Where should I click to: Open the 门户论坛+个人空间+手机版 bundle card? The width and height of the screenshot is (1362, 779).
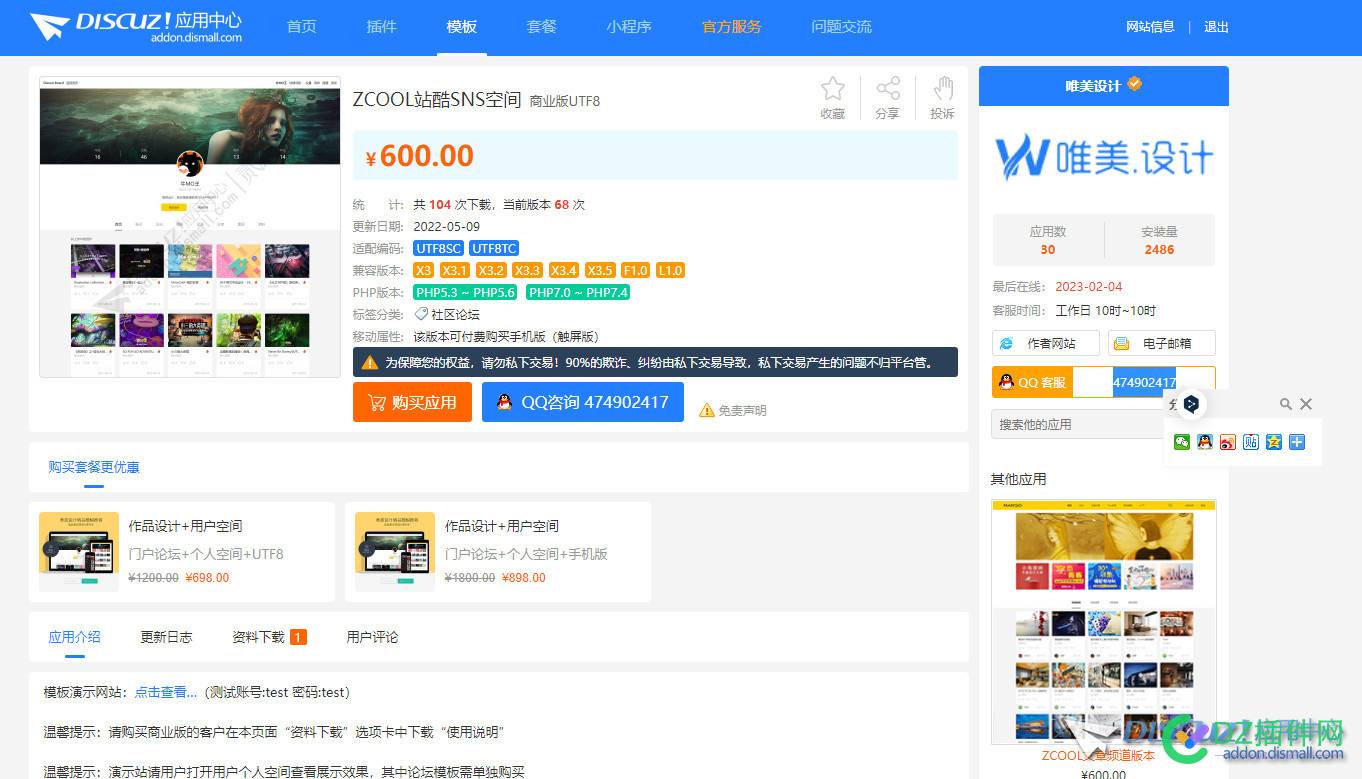point(498,552)
